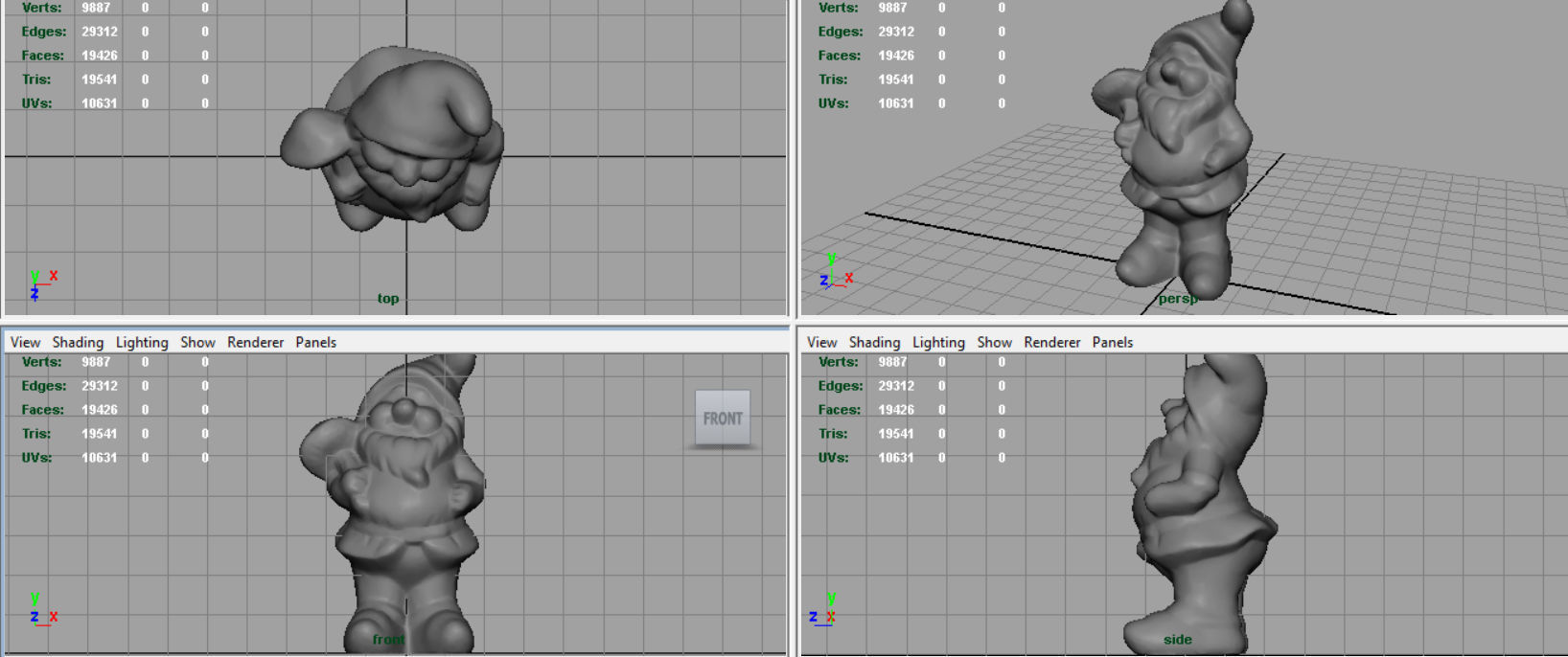Open Shading menu in side viewport panel
The image size is (1568, 657).
874,342
